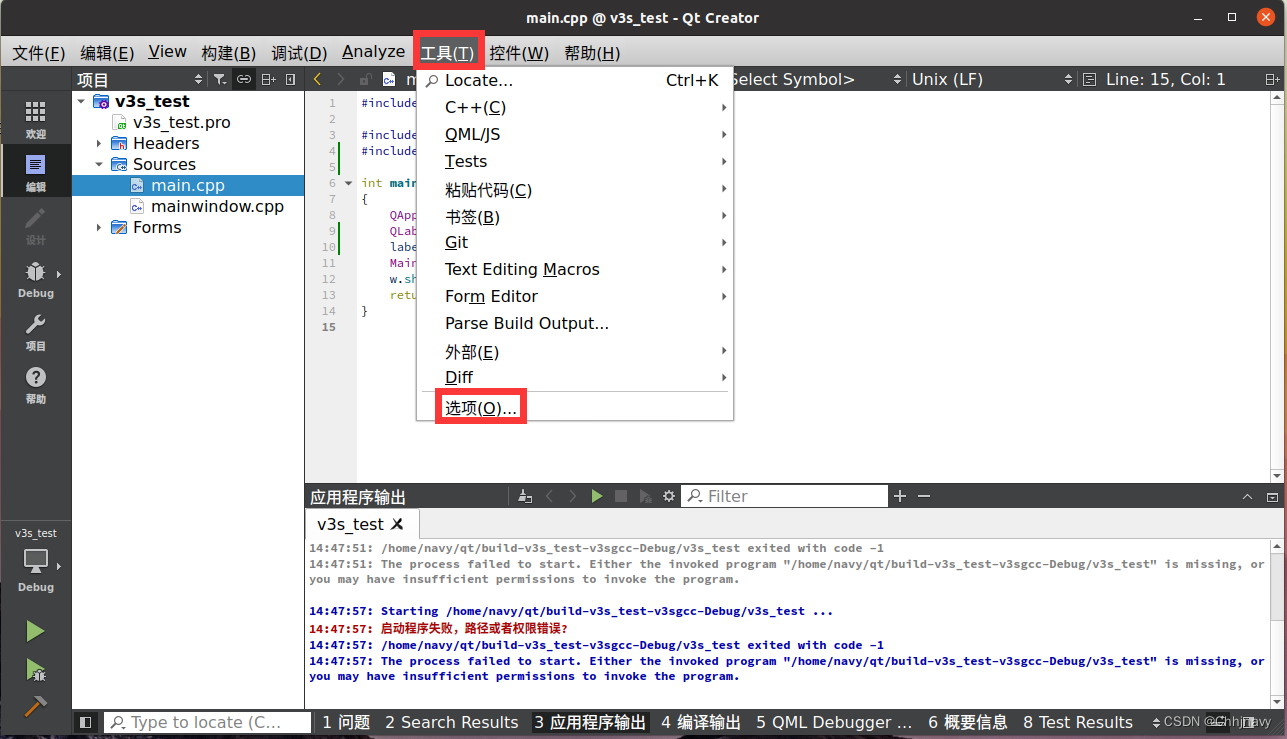Fold the main function at line 6
Screen dimensions: 1287x739
pos(348,183)
